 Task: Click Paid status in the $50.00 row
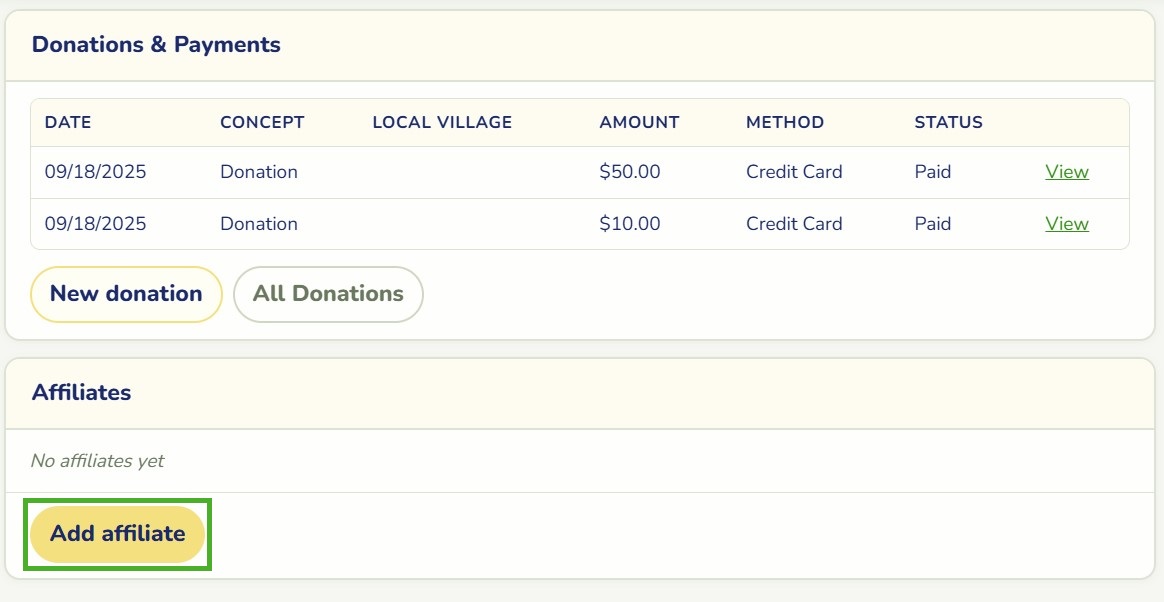pos(932,171)
